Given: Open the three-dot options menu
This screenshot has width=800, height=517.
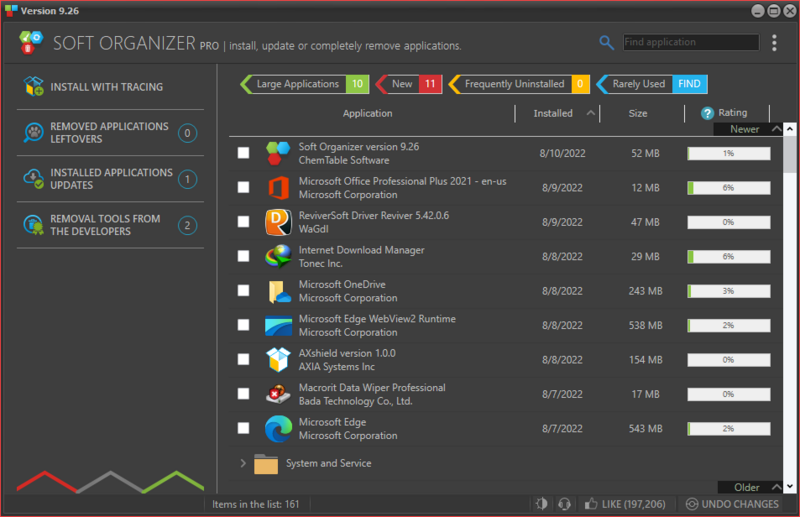Looking at the screenshot, I should (x=774, y=43).
